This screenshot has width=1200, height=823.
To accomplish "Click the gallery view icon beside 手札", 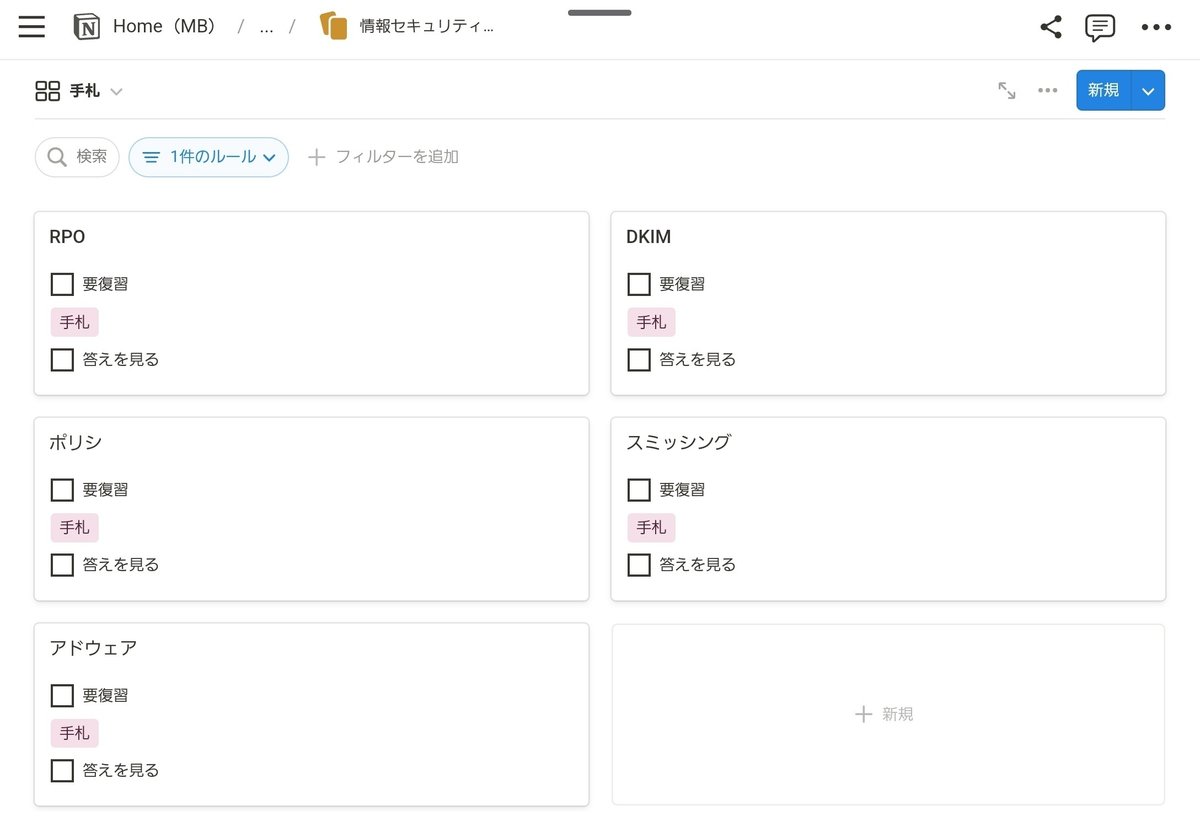I will (47, 91).
